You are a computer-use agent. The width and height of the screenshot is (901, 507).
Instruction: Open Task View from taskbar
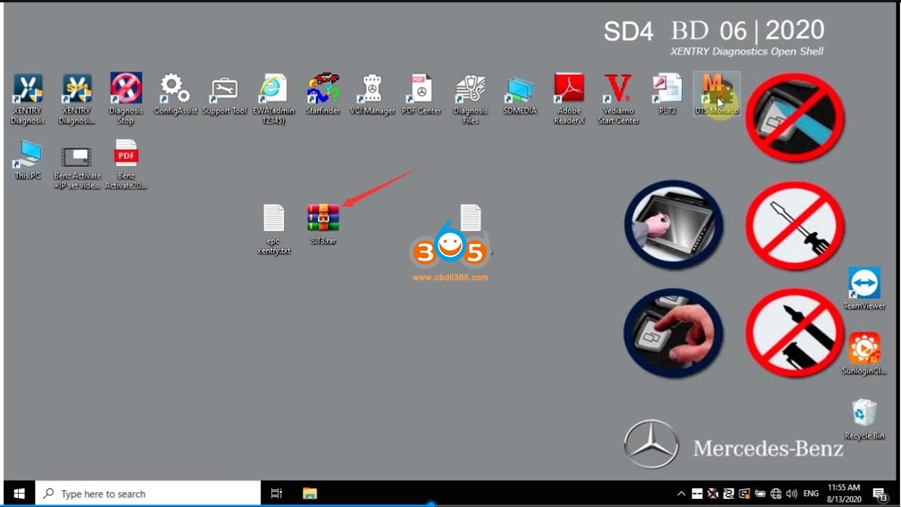pos(276,493)
